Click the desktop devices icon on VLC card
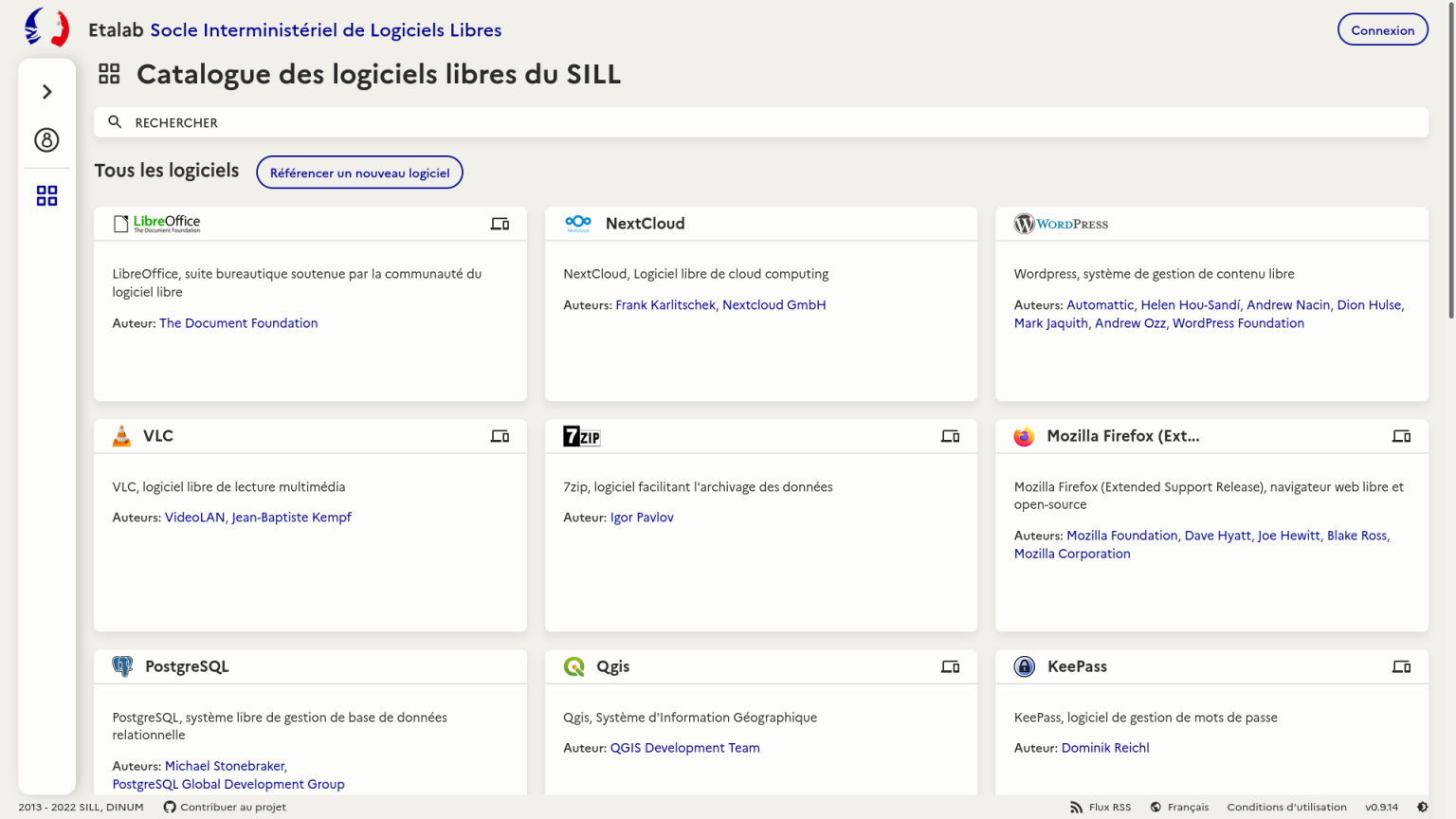 click(x=500, y=436)
